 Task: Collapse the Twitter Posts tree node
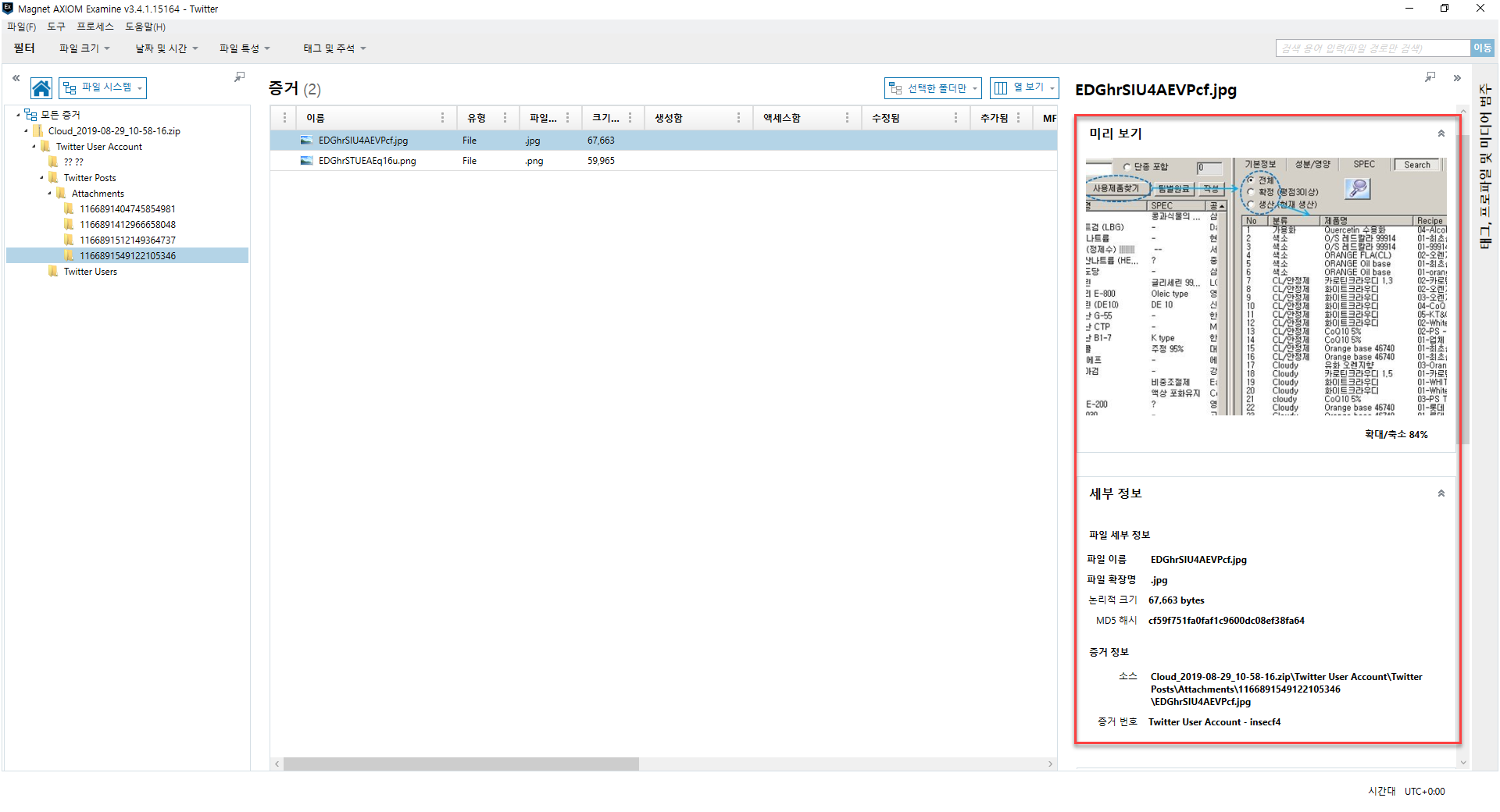42,178
